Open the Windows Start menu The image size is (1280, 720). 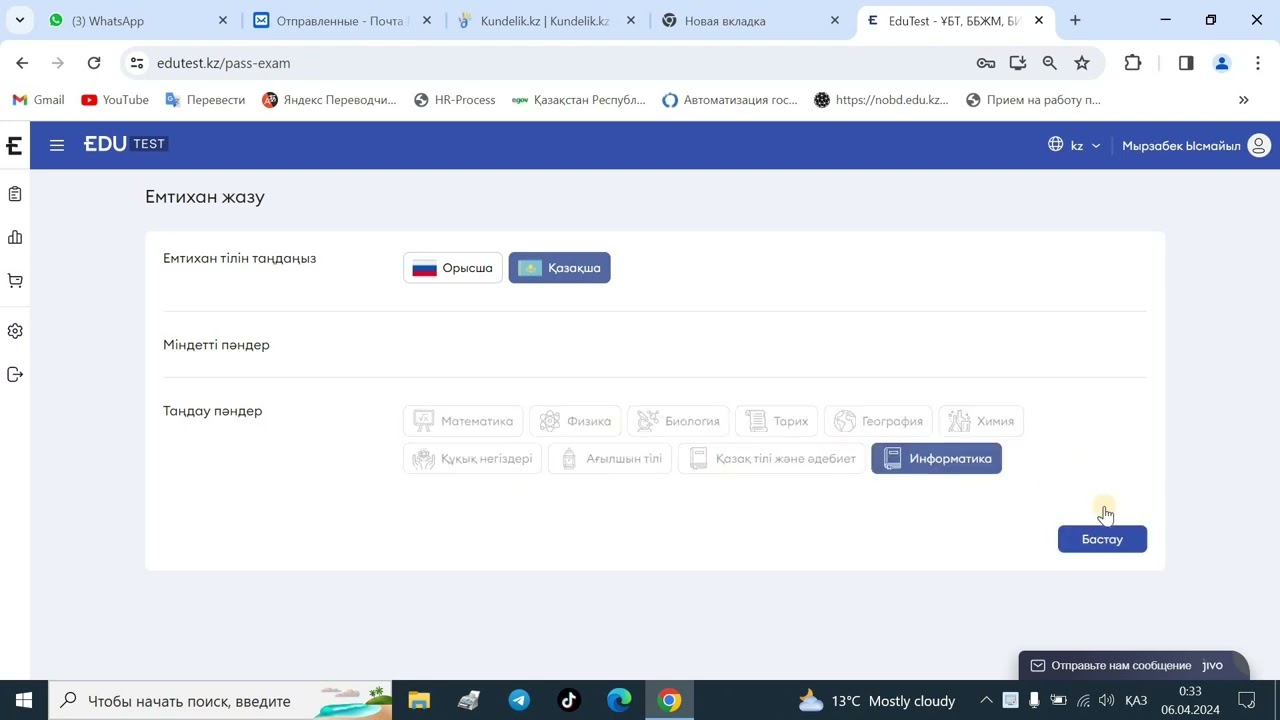tap(24, 700)
